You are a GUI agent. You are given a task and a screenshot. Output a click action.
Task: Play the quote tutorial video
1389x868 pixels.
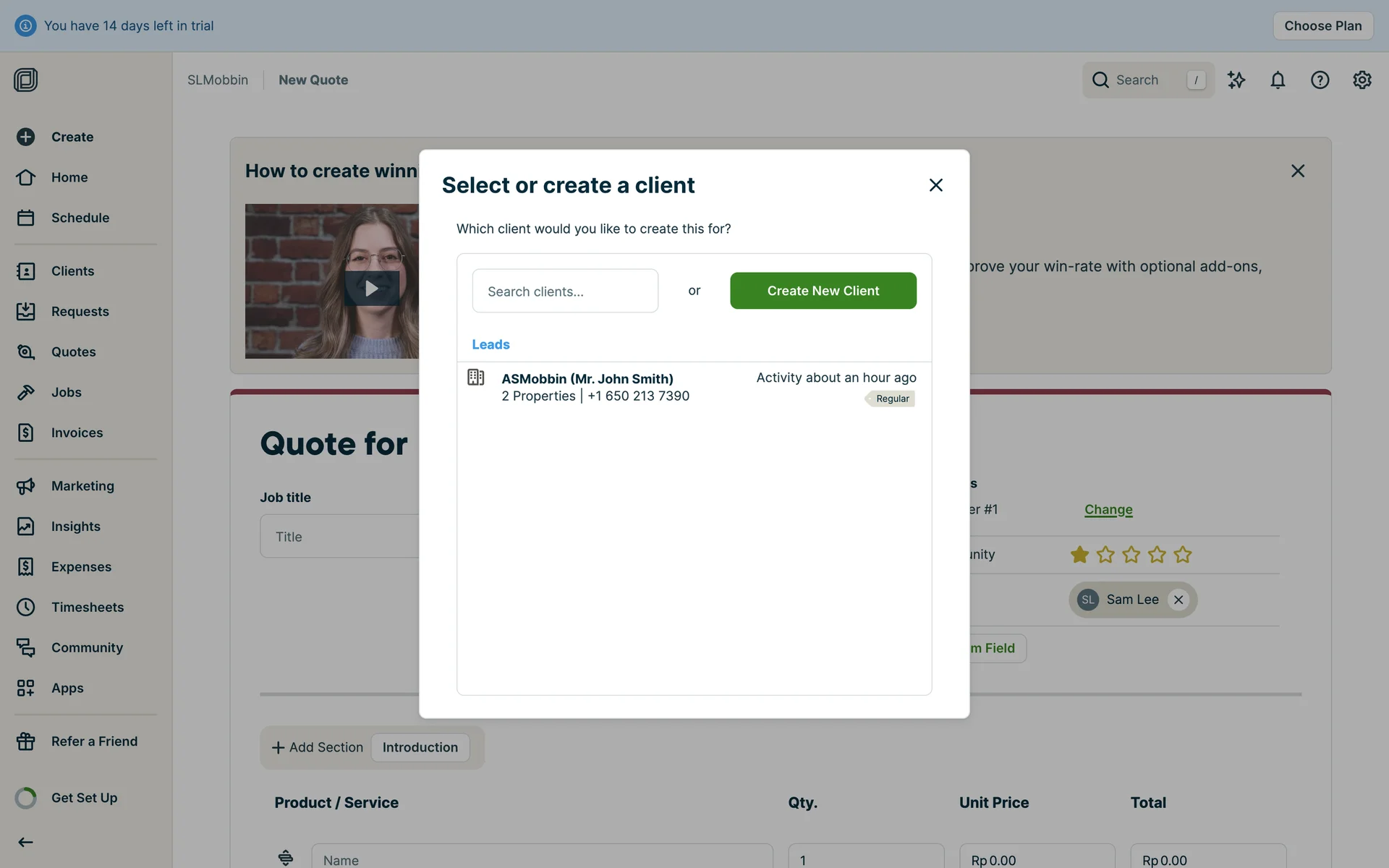pos(371,288)
